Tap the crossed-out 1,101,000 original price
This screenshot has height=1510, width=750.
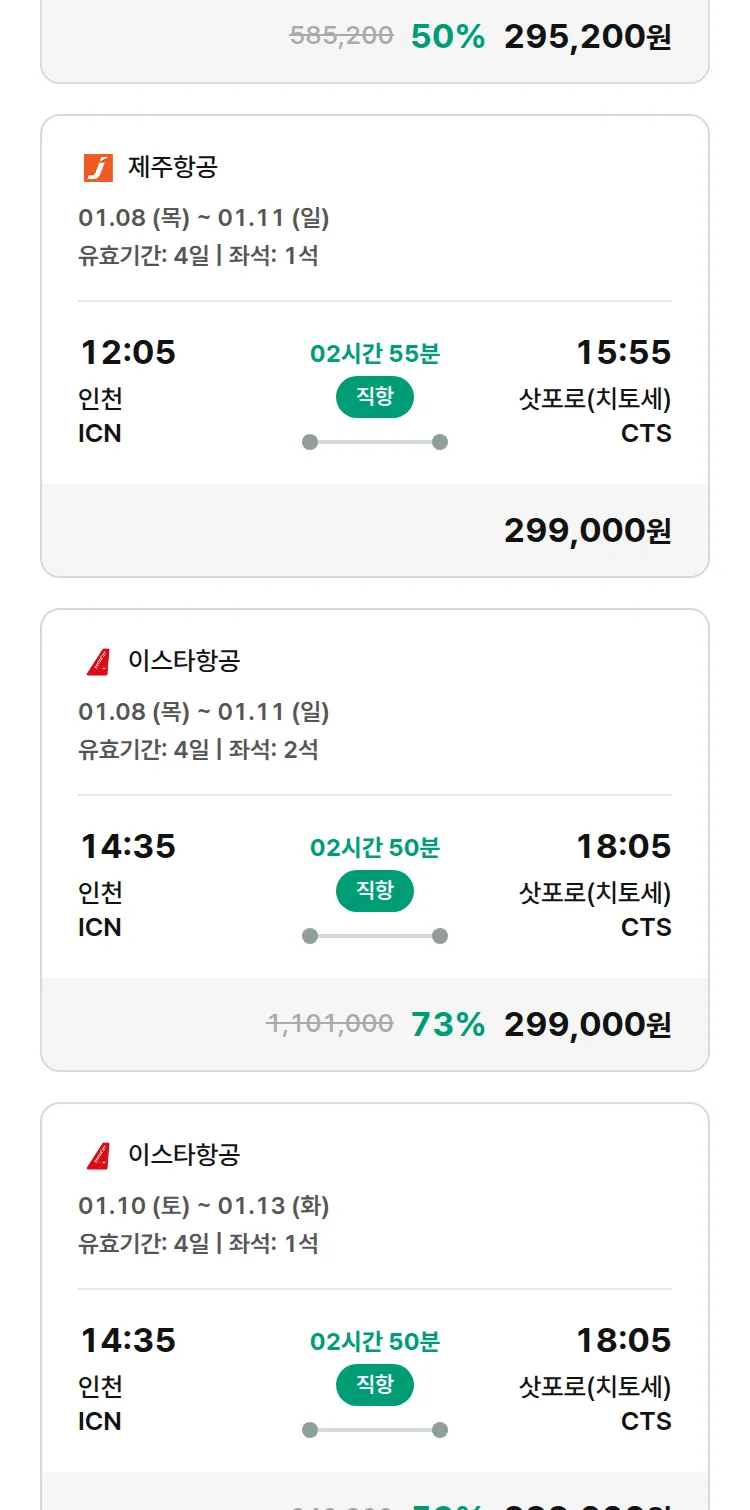(x=329, y=1024)
